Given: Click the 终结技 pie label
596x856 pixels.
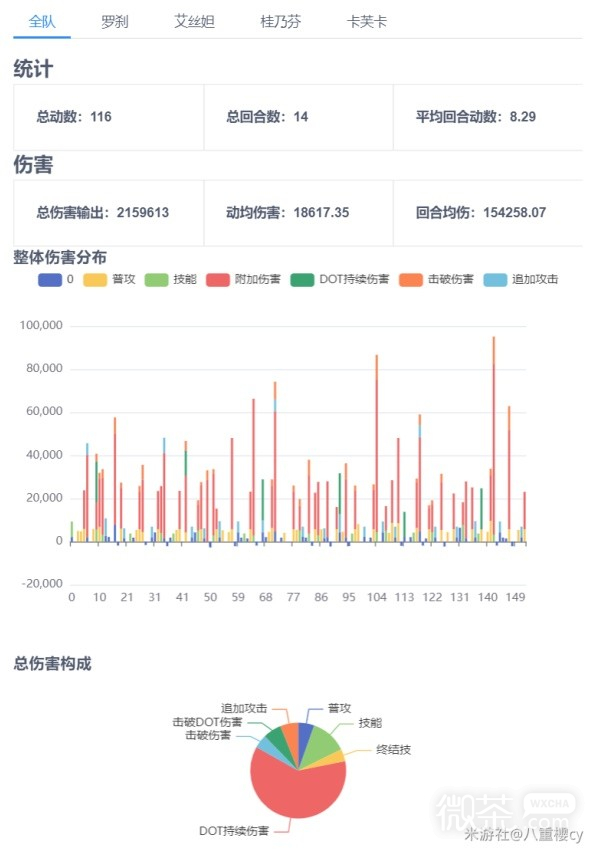Looking at the screenshot, I should click(x=394, y=750).
